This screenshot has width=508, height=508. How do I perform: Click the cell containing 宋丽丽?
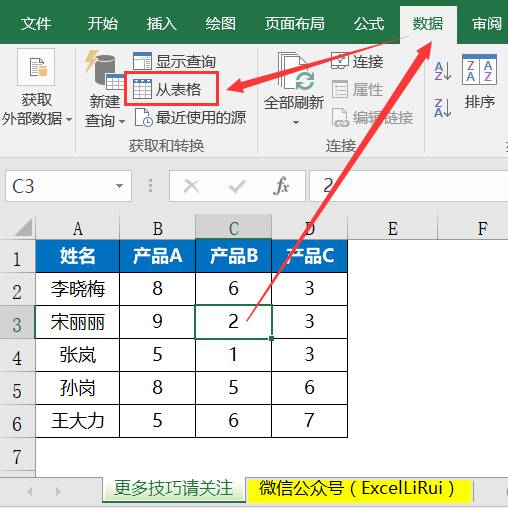coord(77,322)
